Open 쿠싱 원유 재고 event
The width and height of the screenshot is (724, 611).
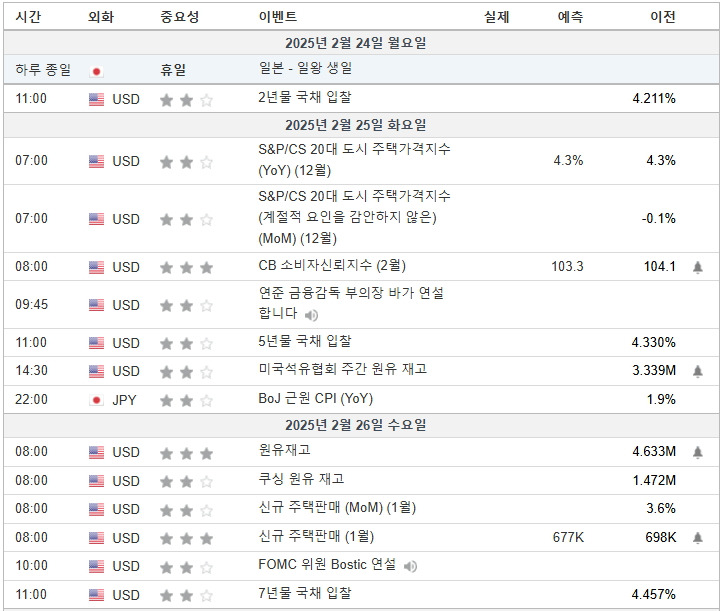point(301,479)
